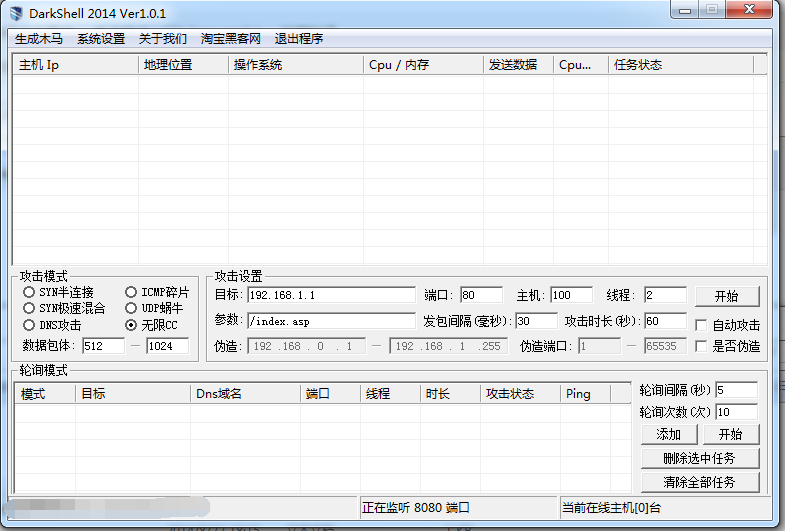Click 开始 button in 攻击设置 group
Viewport: 785px width, 531px height.
727,296
